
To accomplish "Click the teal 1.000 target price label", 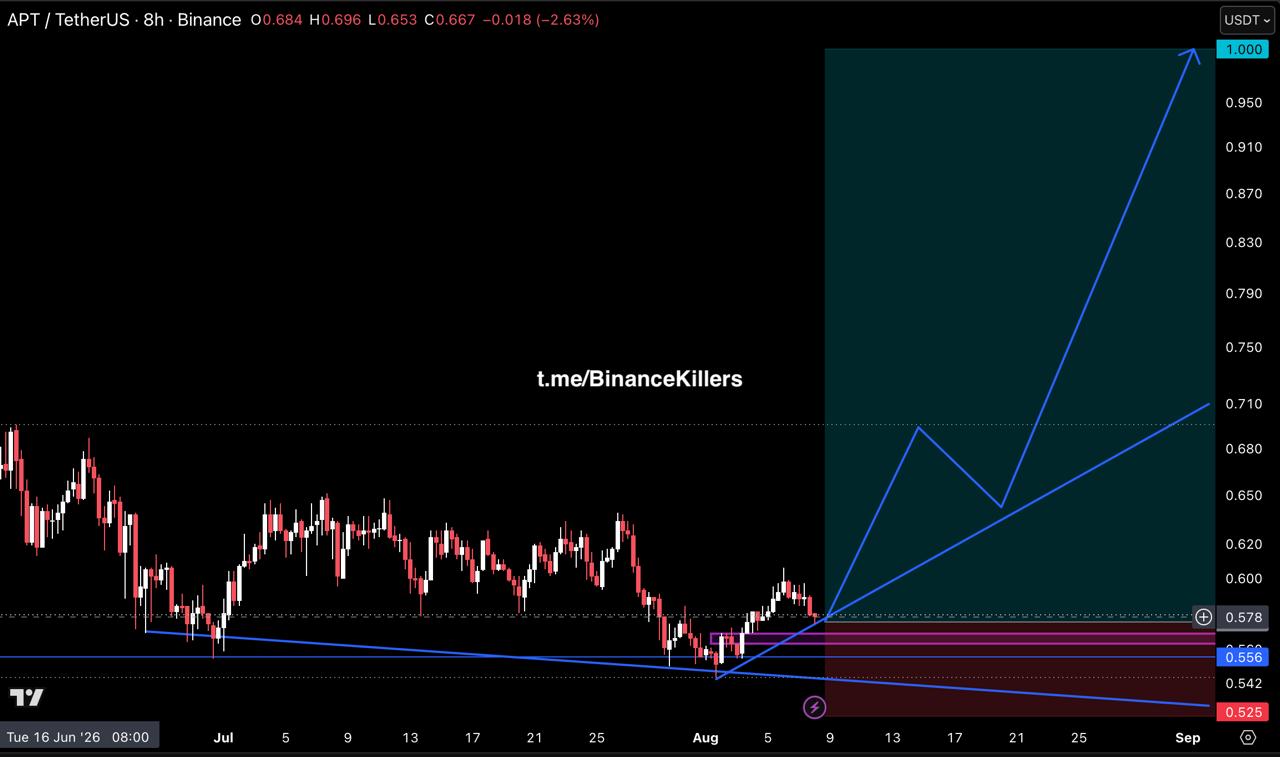I will [x=1241, y=50].
